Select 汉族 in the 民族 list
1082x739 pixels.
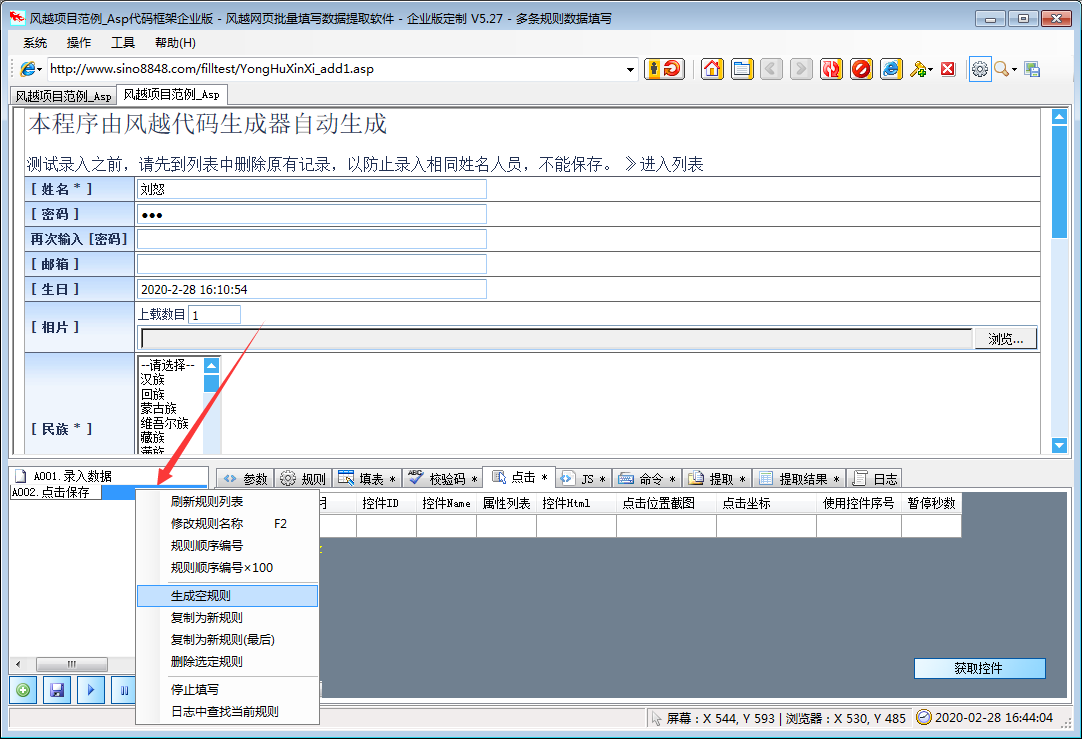click(153, 380)
